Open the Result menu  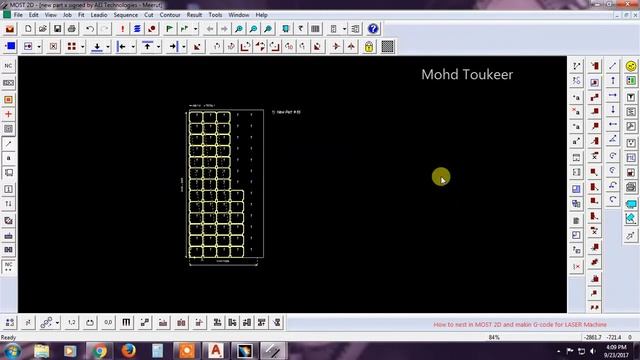click(x=194, y=15)
